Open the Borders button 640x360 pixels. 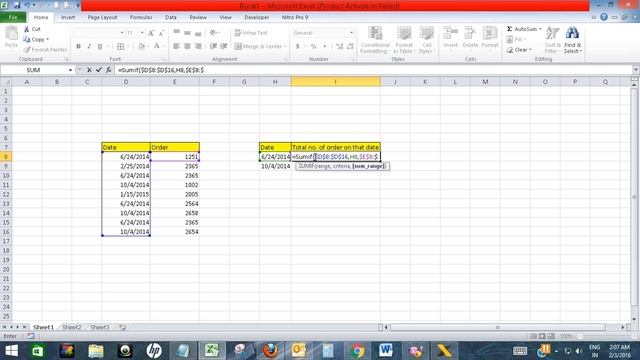121,47
